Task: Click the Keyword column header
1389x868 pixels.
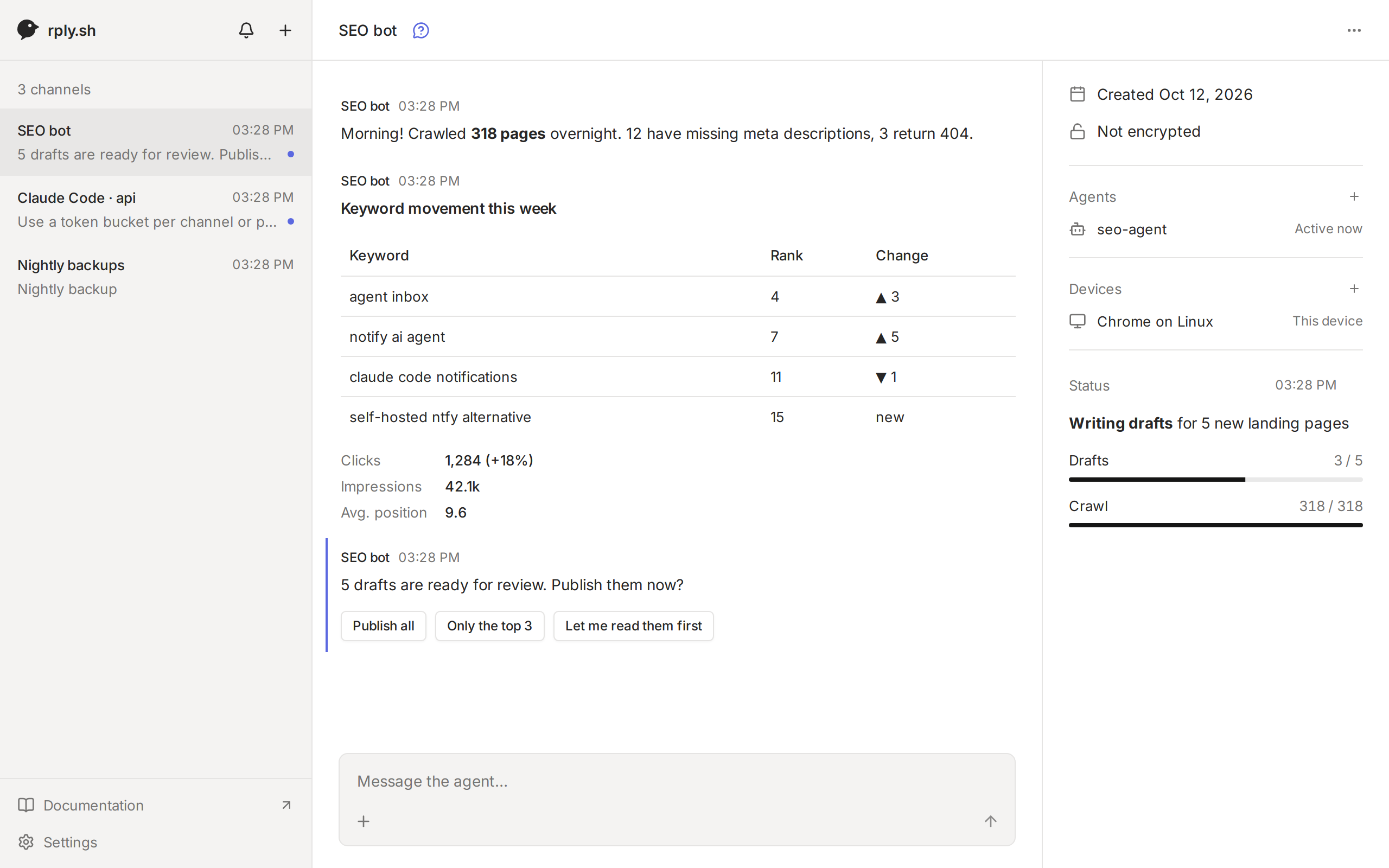Action: 379,256
